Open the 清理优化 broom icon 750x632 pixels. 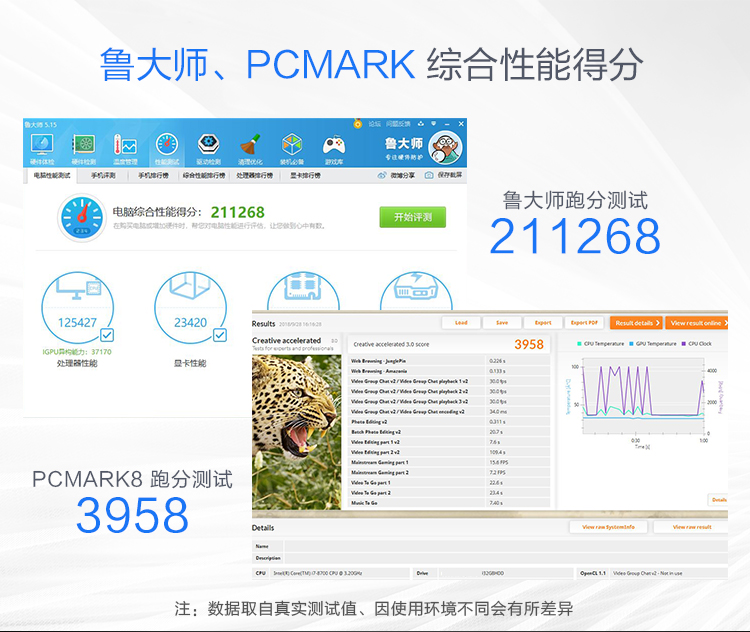pyautogui.click(x=250, y=144)
